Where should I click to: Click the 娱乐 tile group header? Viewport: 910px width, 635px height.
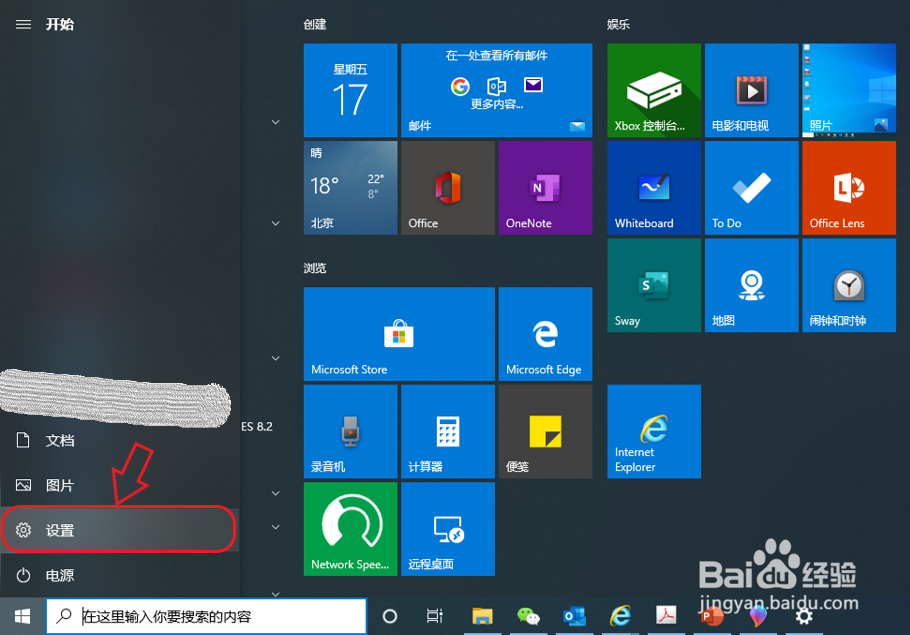(618, 24)
